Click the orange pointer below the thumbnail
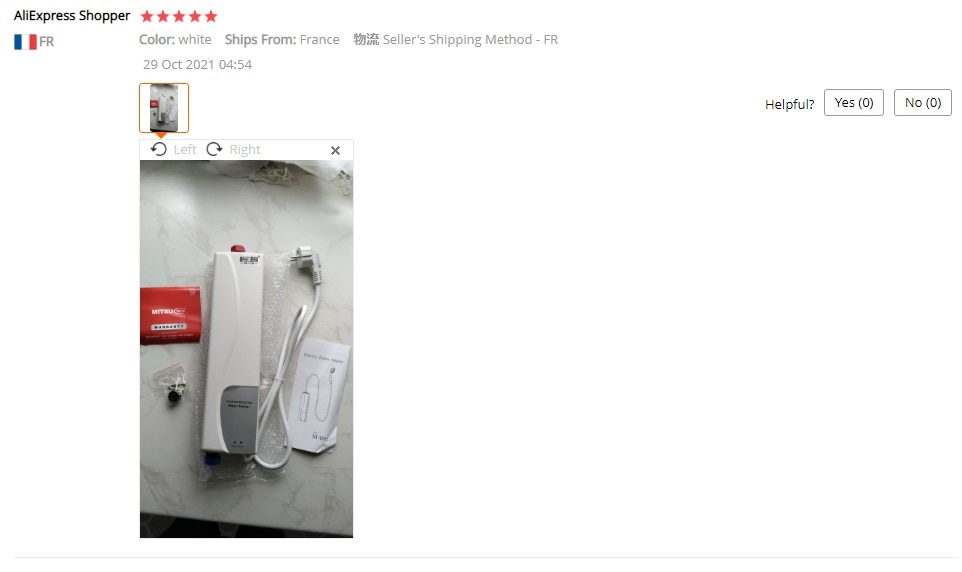Screen dimensions: 962x572 point(161,135)
